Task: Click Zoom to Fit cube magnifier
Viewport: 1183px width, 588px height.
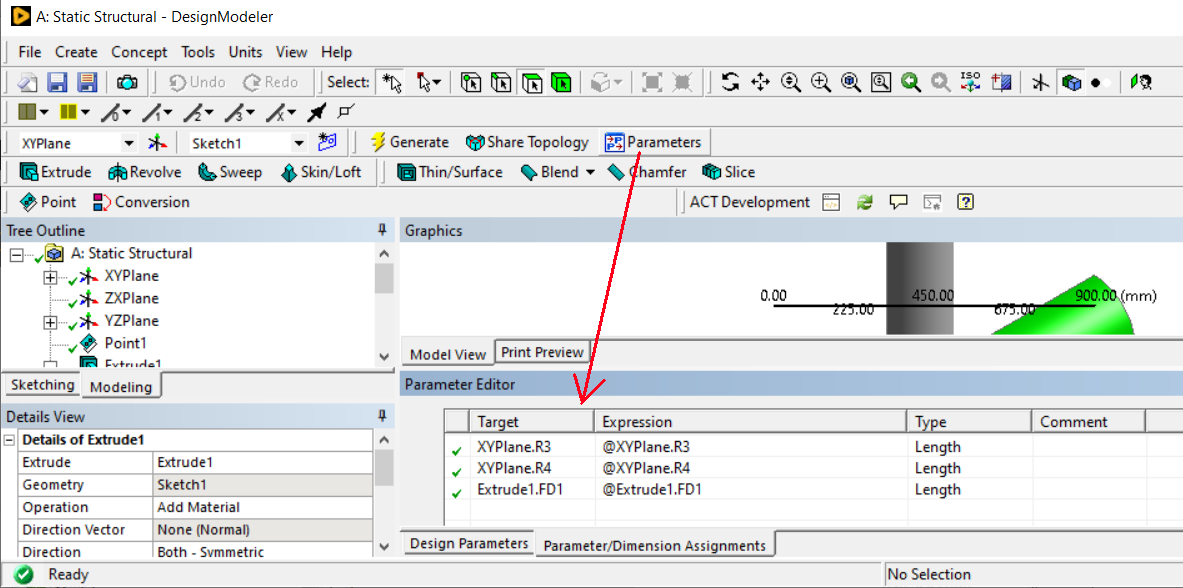Action: pos(850,82)
